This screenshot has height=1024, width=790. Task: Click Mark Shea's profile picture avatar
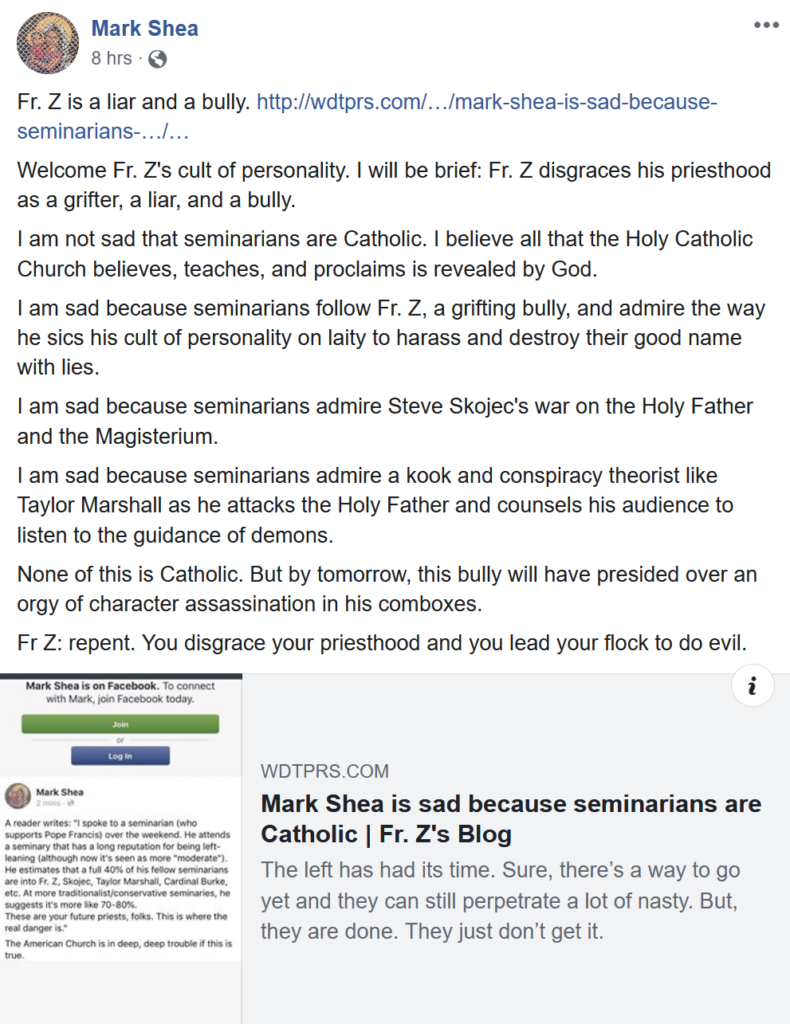coord(47,43)
